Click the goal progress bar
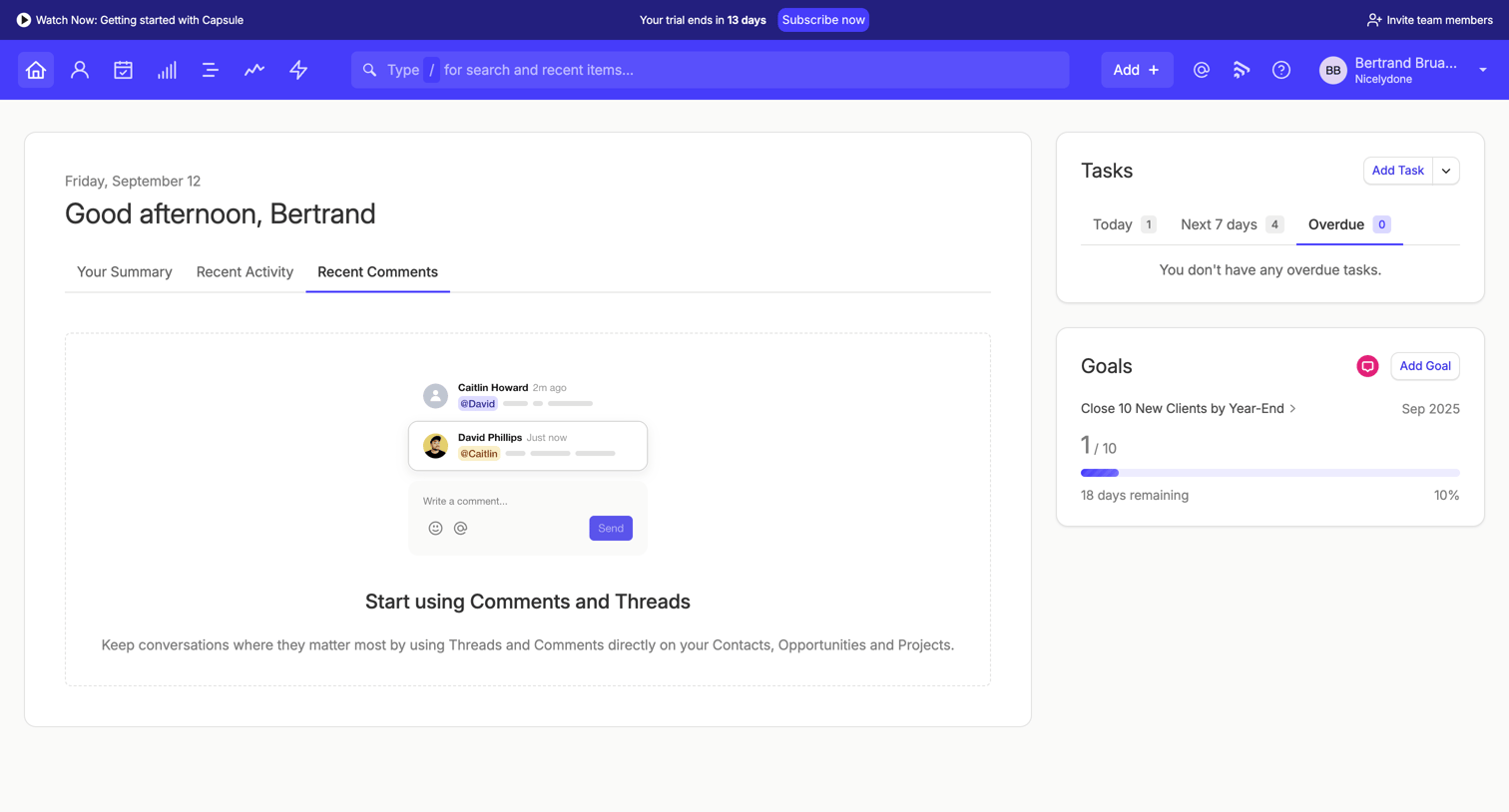 1269,473
